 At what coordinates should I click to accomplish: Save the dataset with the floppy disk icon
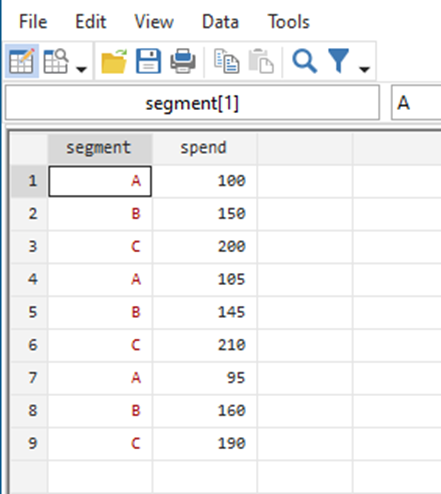148,61
